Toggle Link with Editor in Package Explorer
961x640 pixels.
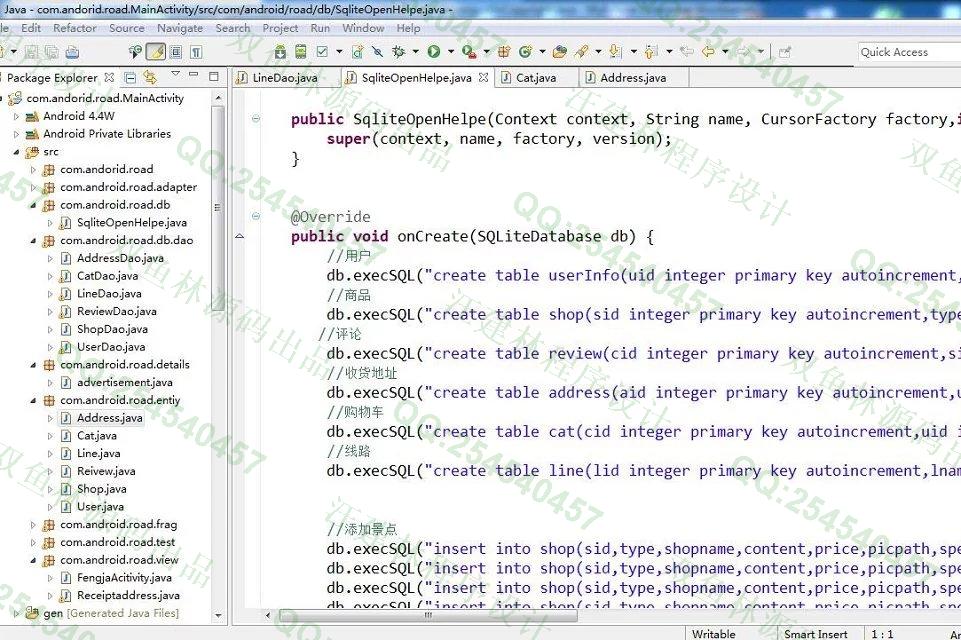[150, 77]
